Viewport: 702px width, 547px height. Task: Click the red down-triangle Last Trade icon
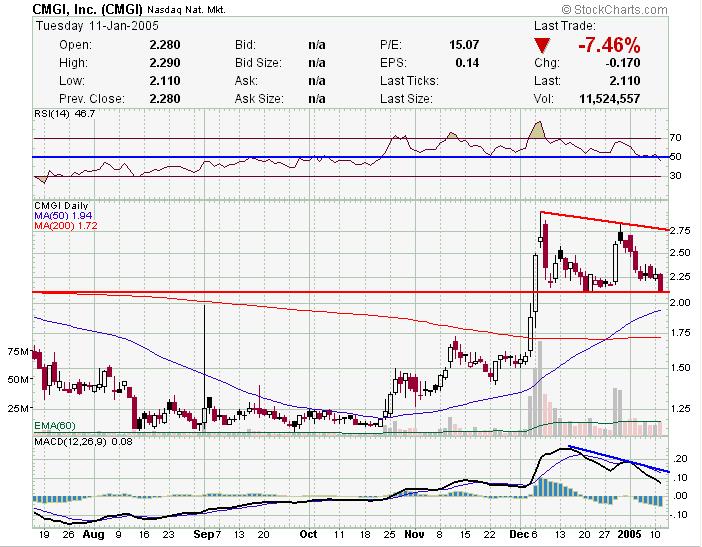542,46
